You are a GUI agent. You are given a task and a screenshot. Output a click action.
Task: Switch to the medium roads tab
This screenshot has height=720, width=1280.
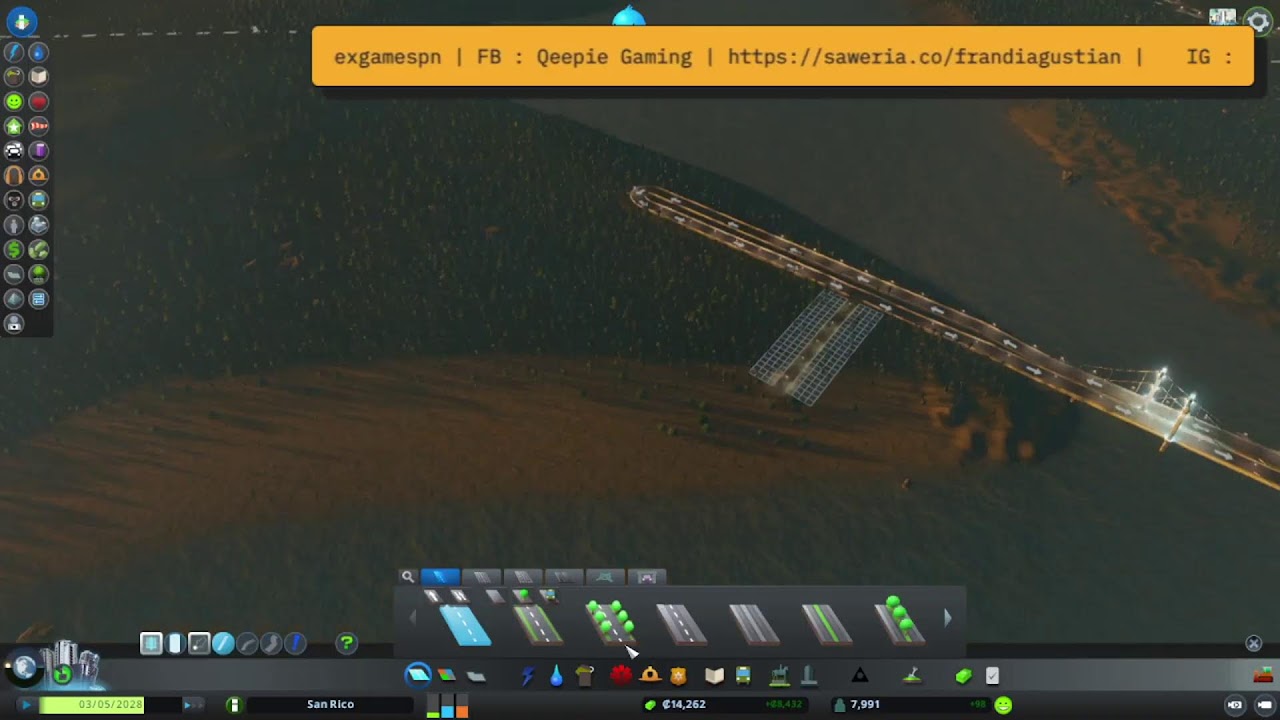[481, 577]
